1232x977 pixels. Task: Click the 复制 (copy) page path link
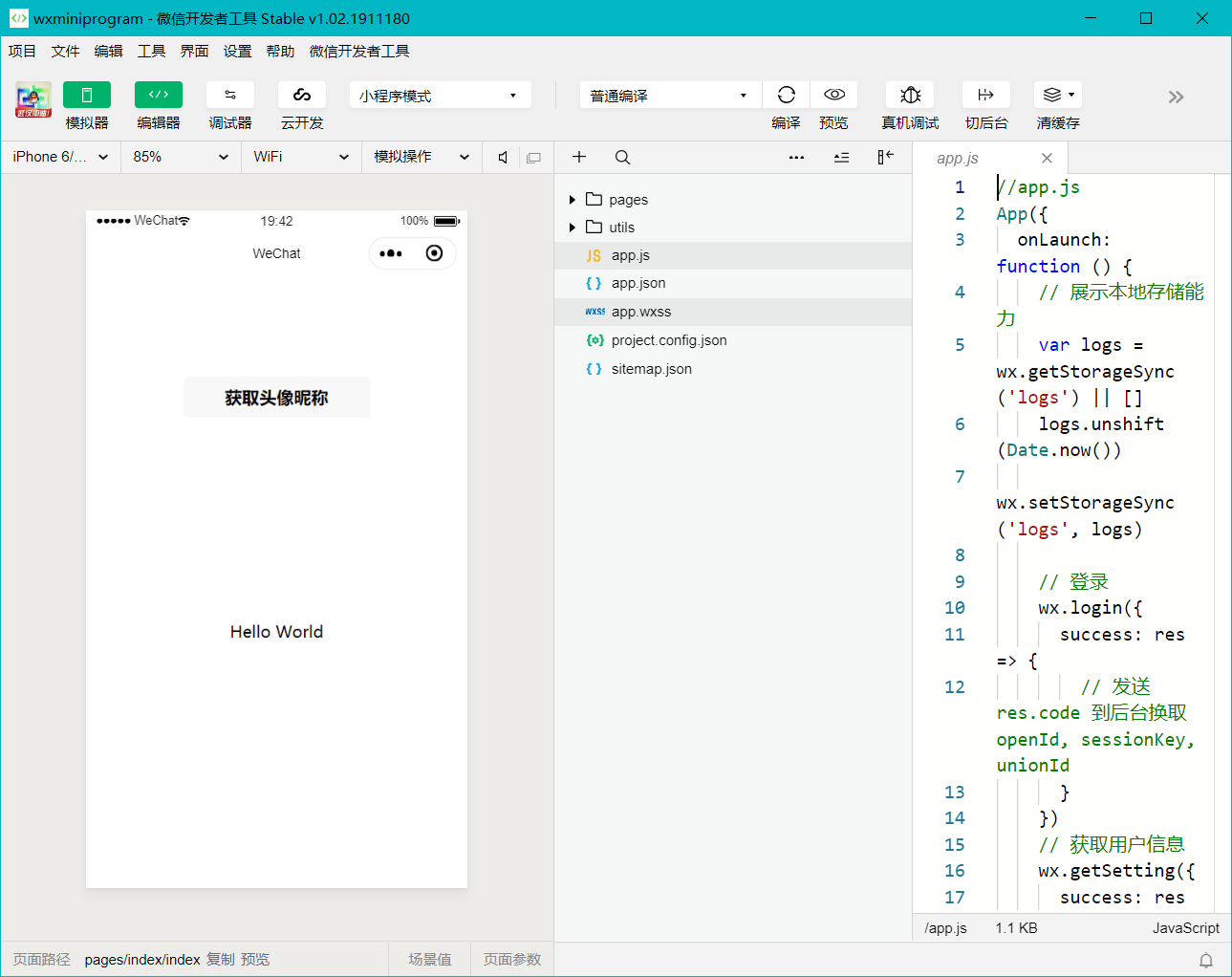pyautogui.click(x=220, y=960)
